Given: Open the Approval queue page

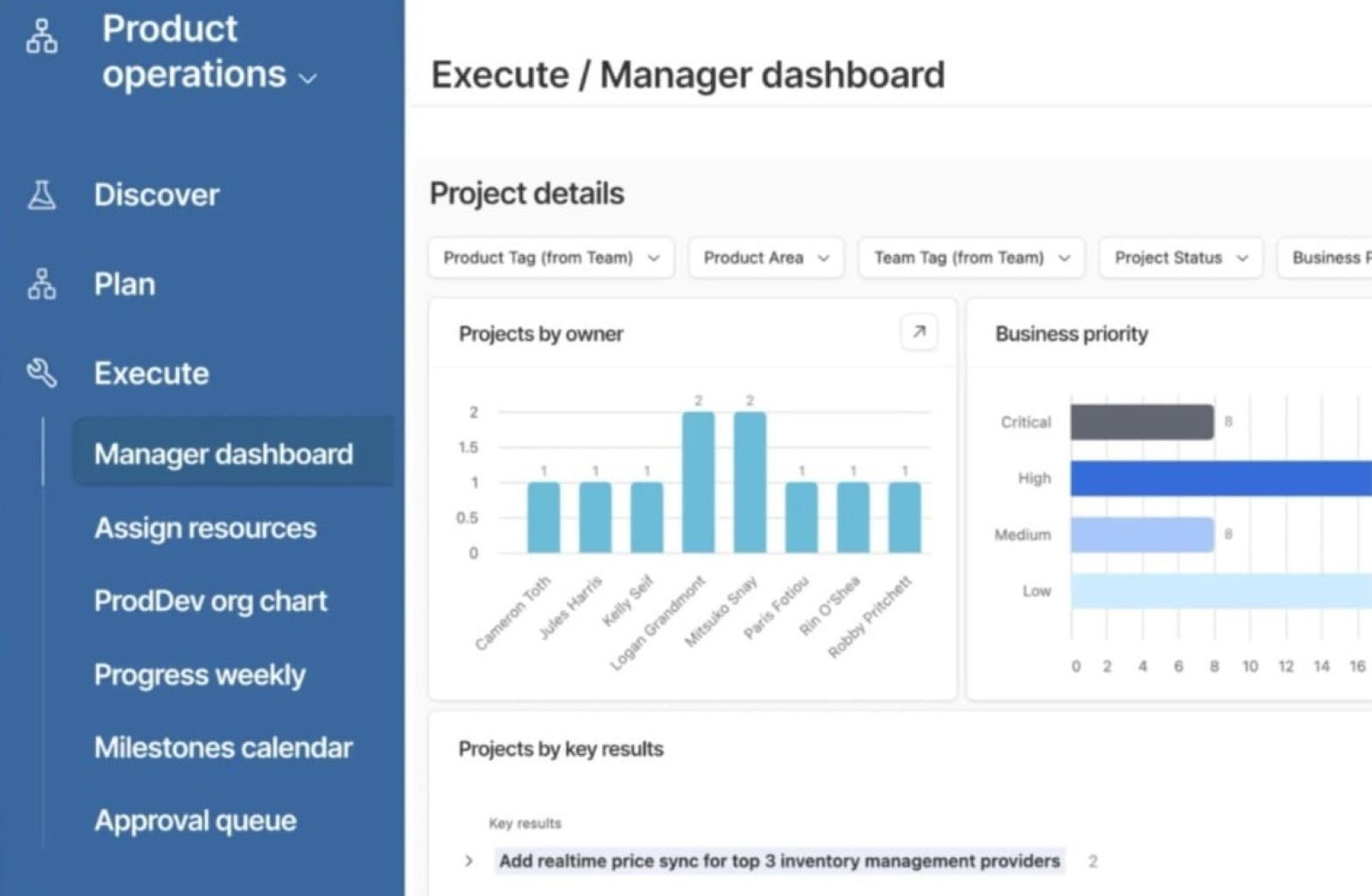Looking at the screenshot, I should pos(195,821).
